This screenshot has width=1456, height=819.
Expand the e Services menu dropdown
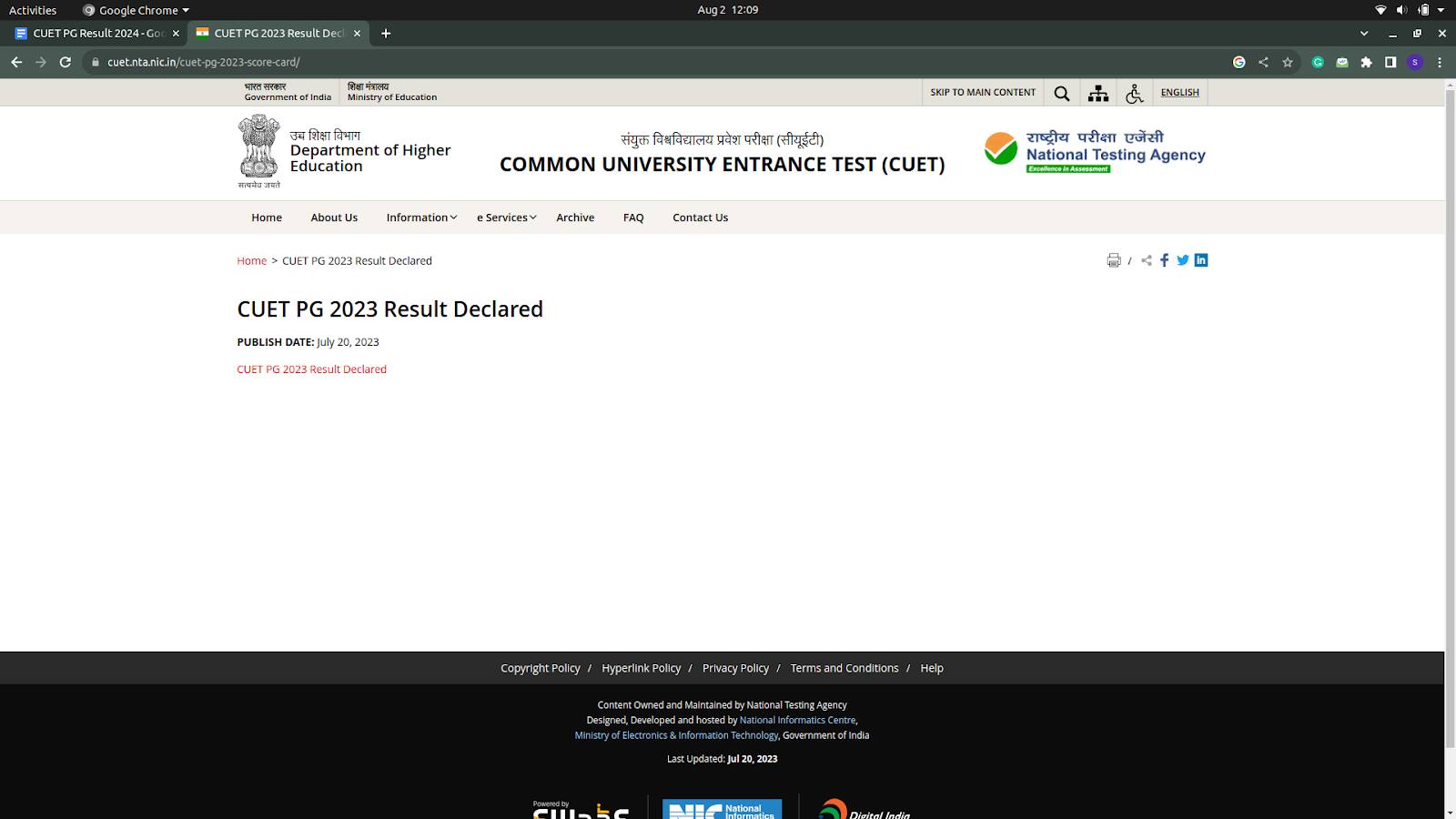(x=507, y=217)
